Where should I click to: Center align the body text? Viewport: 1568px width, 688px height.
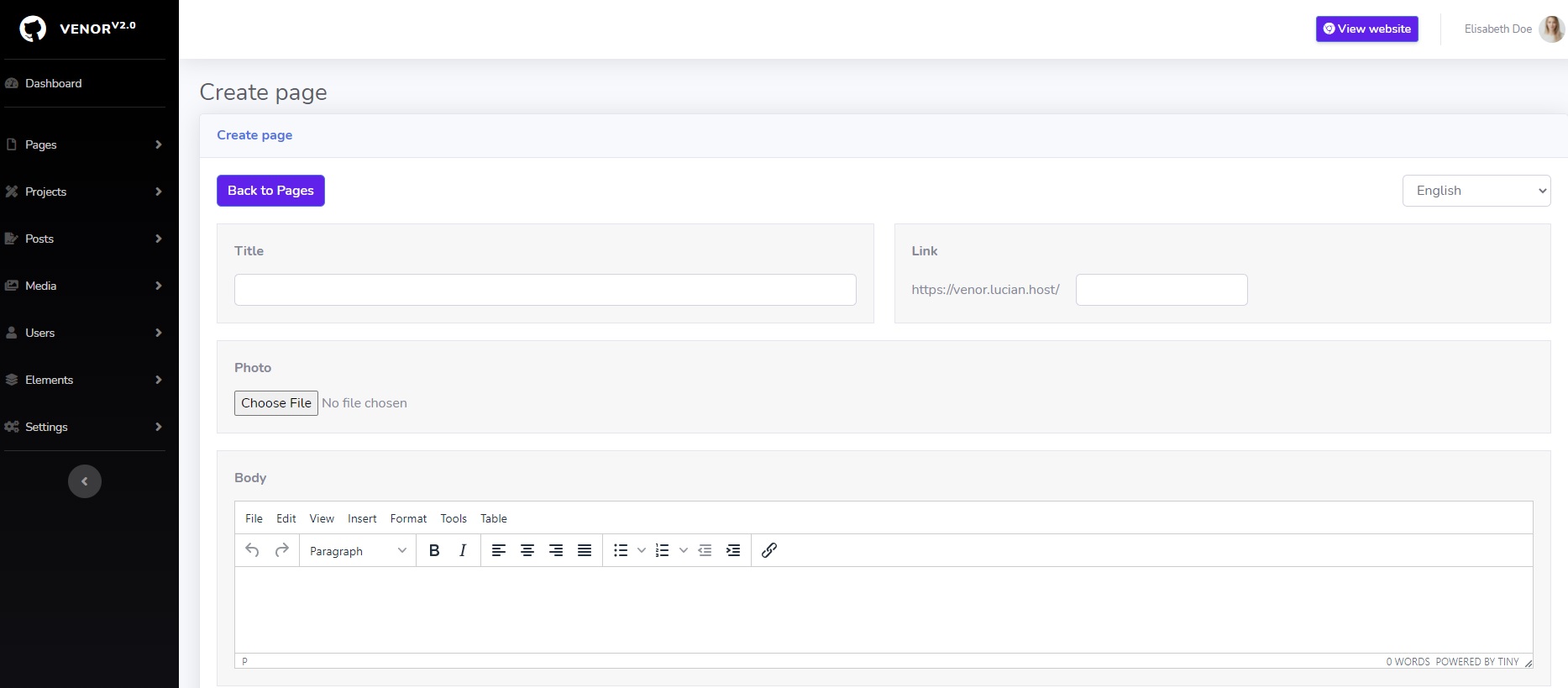tap(527, 550)
